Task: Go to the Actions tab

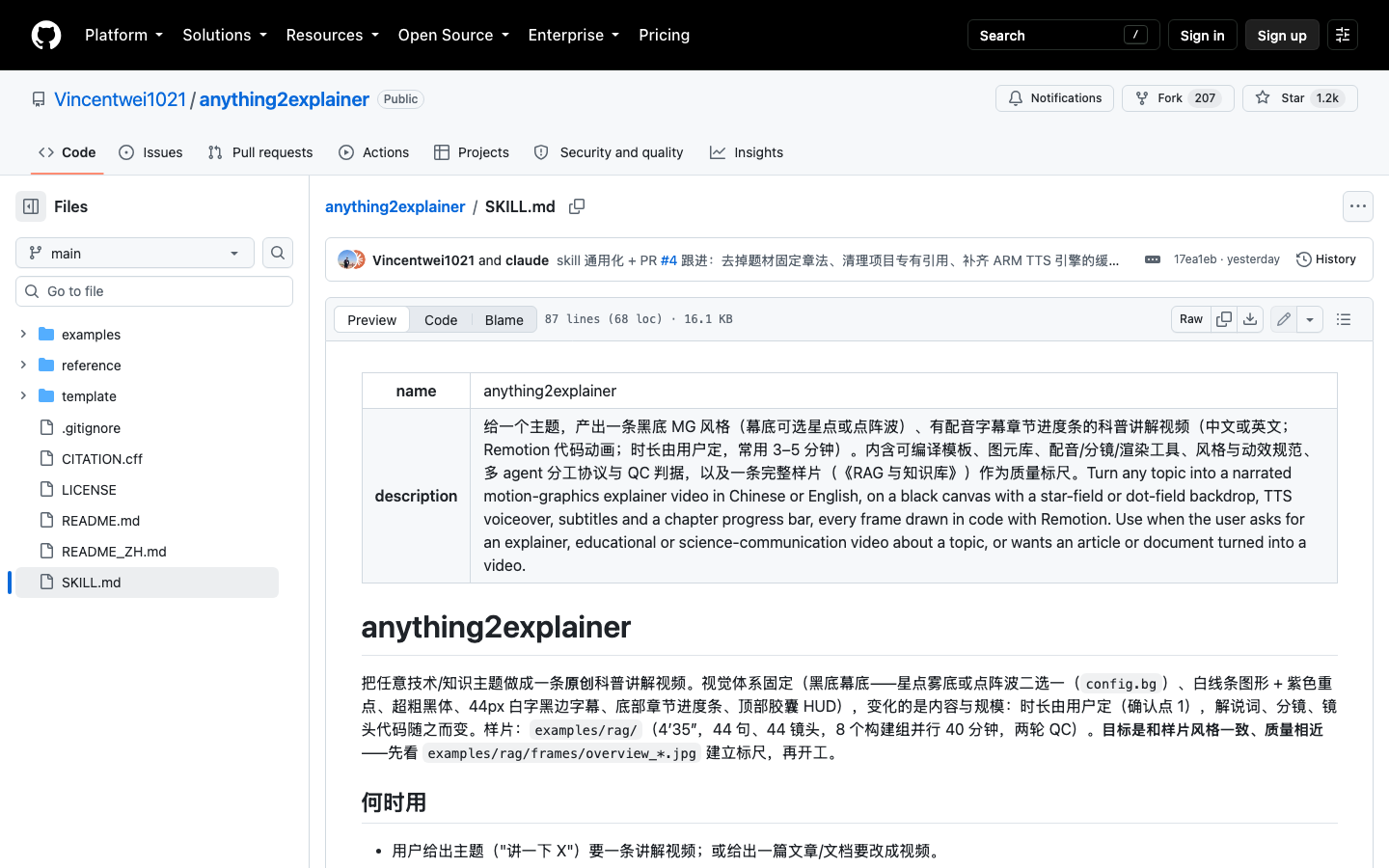Action: (374, 152)
